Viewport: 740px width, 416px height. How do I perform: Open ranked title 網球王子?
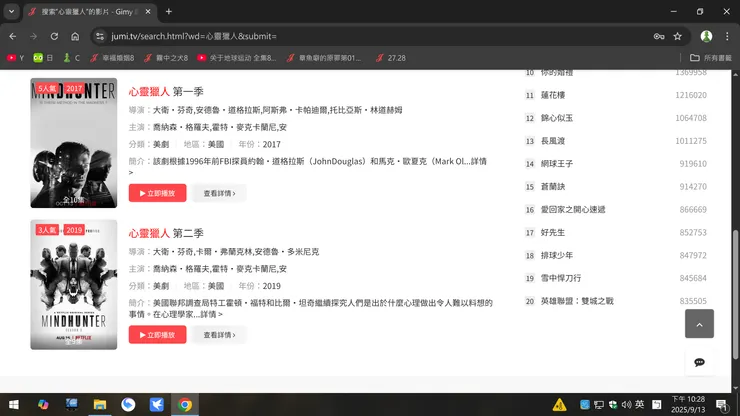[x=556, y=164]
